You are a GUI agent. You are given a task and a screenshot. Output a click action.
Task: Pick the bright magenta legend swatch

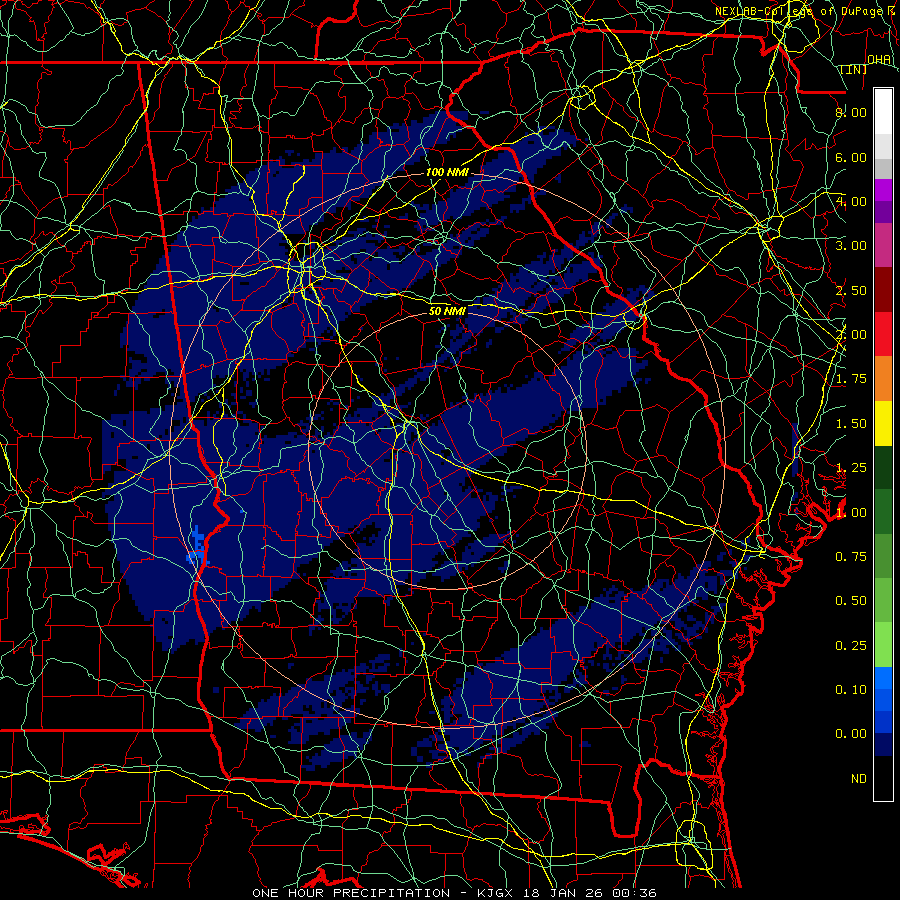click(x=883, y=190)
